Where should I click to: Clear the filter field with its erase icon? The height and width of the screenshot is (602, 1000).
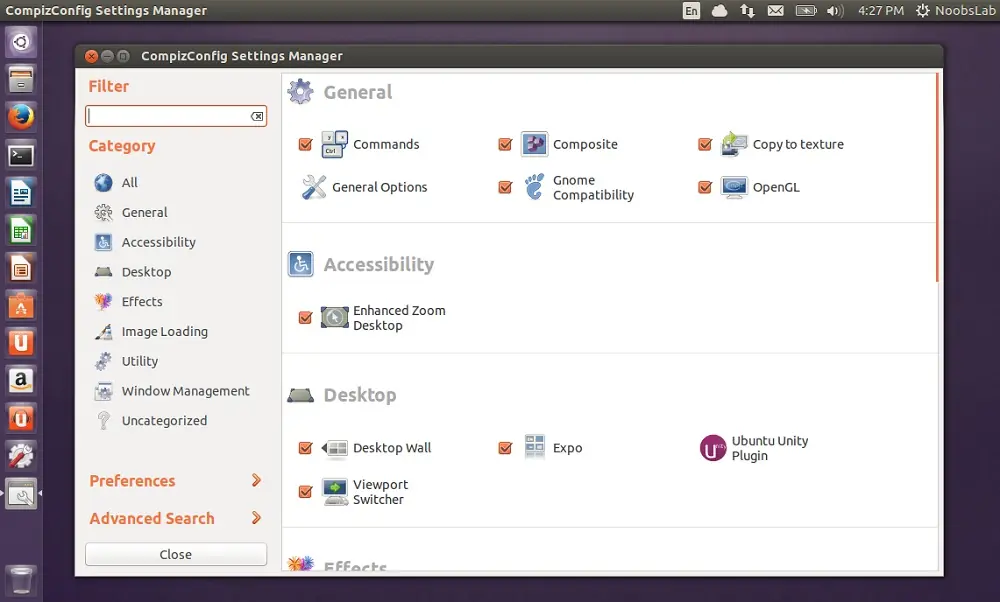257,116
